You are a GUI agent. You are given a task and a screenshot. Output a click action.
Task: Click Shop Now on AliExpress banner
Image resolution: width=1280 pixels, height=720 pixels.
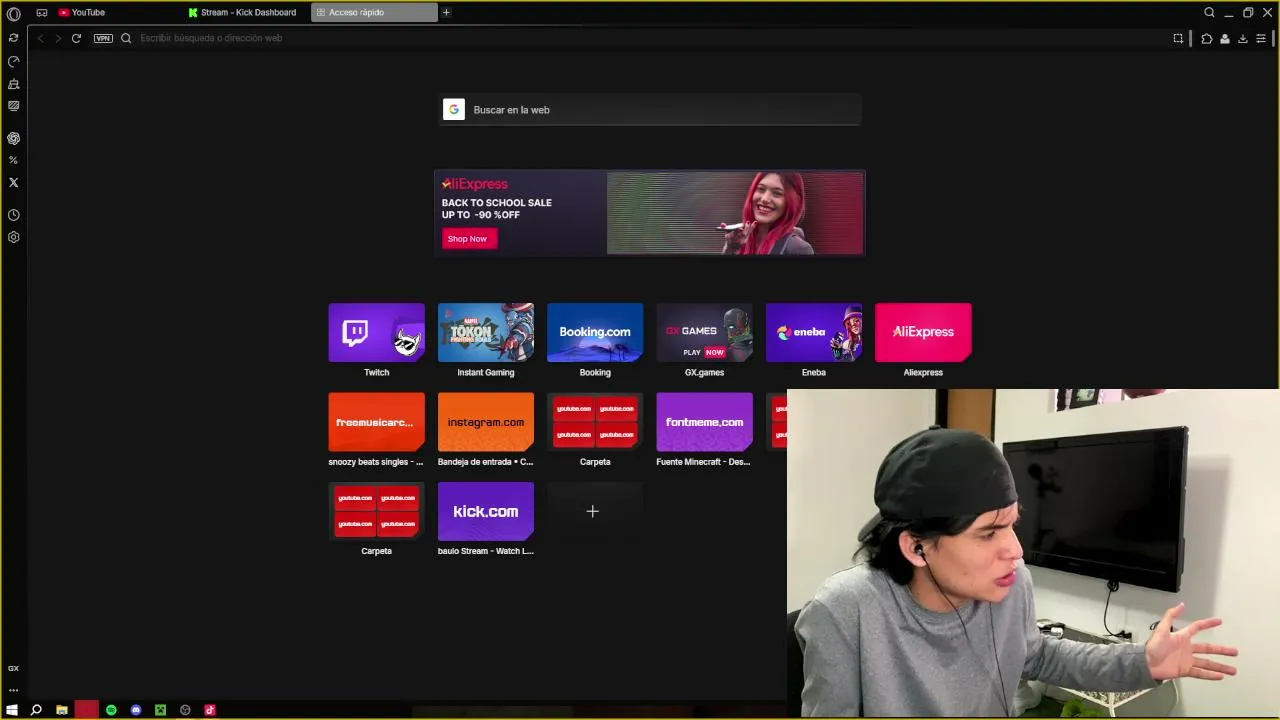[x=467, y=239]
